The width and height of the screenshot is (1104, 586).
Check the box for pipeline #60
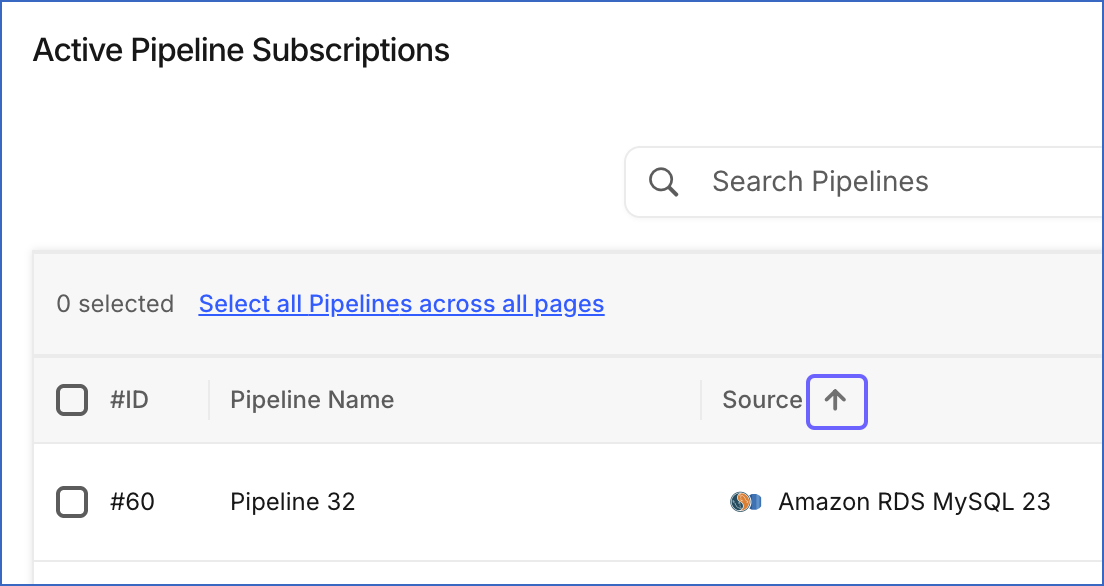pyautogui.click(x=72, y=502)
